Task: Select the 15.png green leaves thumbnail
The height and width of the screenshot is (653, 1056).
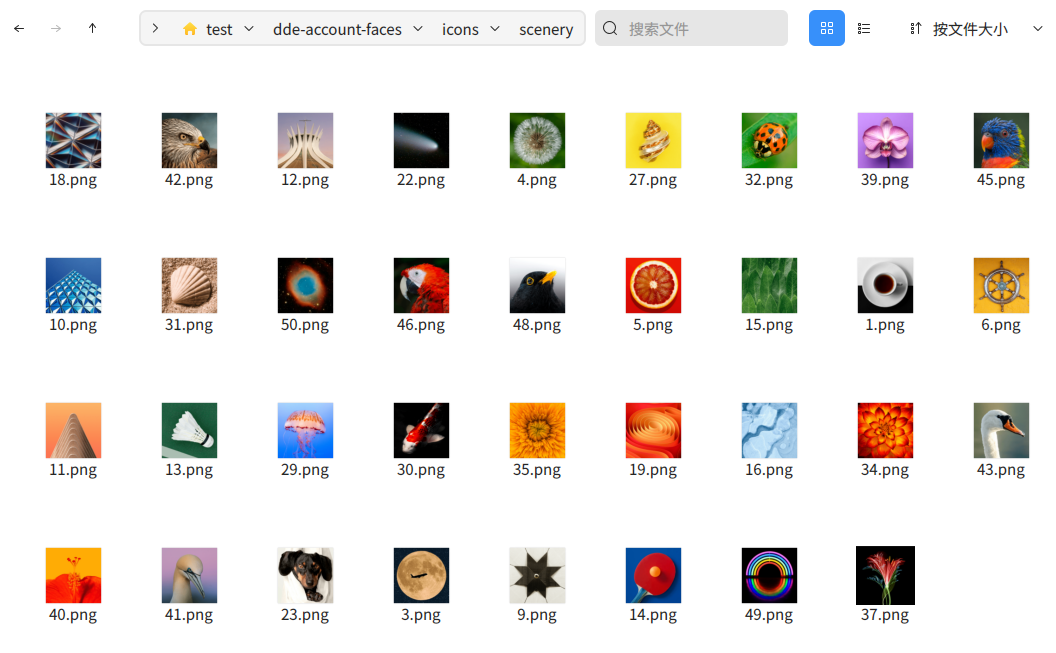Action: coord(769,285)
